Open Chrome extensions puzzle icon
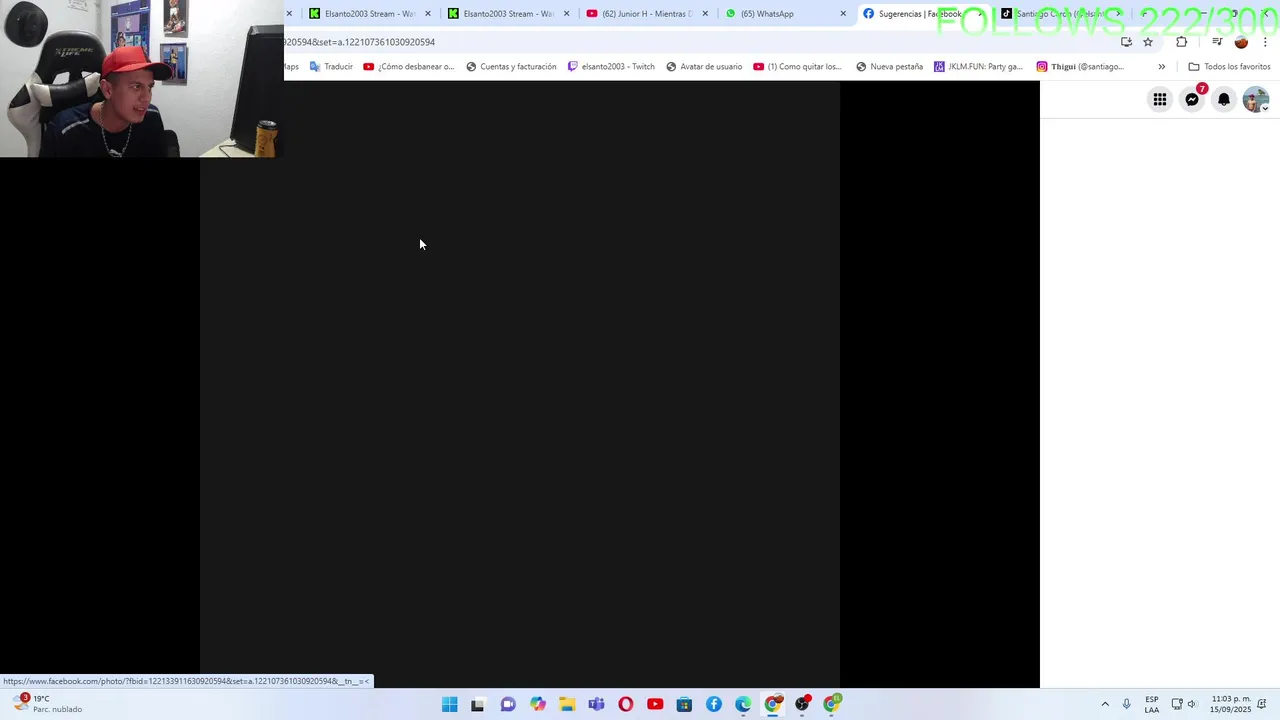The image size is (1280, 720). coord(1182,42)
